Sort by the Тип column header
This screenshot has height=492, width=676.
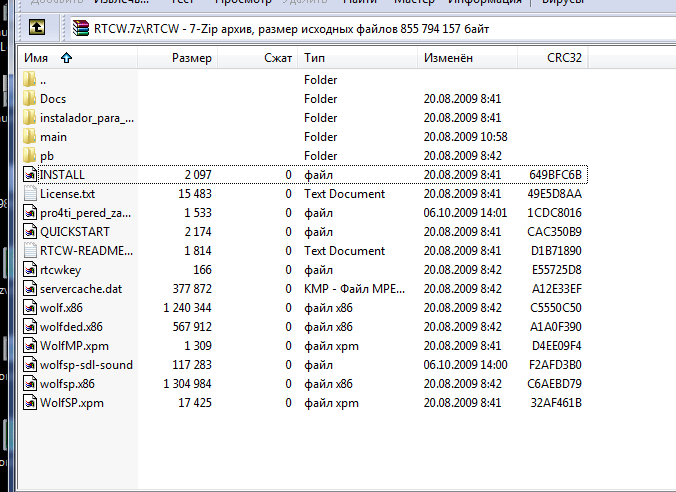(x=357, y=58)
